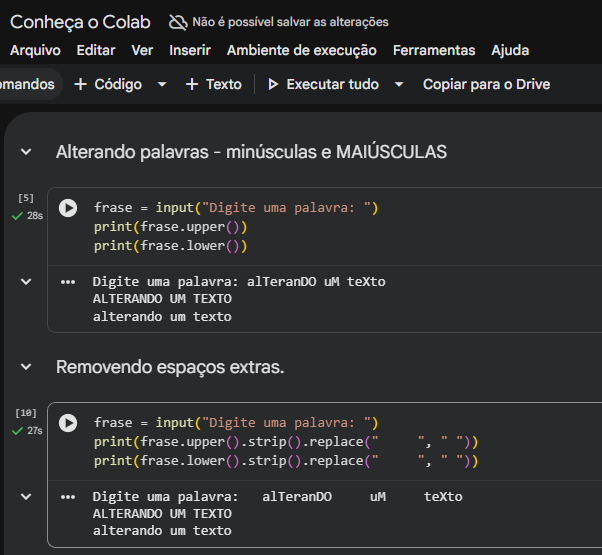This screenshot has width=602, height=555.
Task: Open the Ferramentas menu
Action: pyautogui.click(x=434, y=50)
